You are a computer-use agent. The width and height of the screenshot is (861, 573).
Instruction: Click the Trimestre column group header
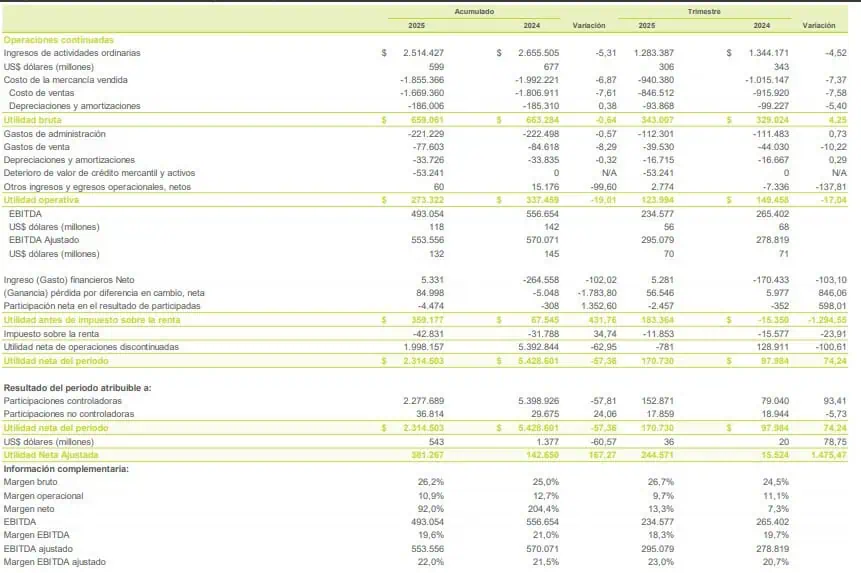coord(704,12)
